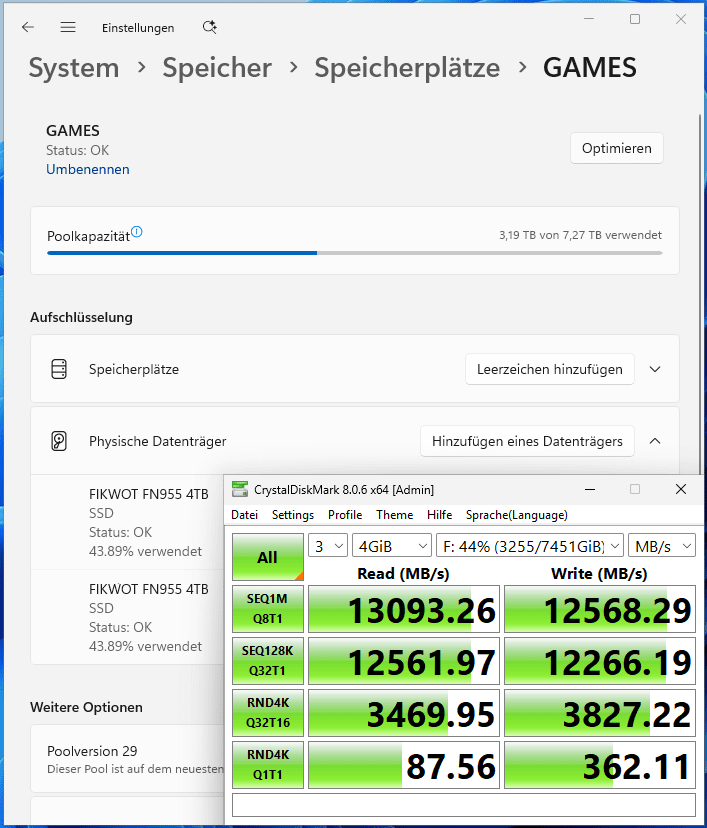Click the Physische Datenträger disk icon
707x828 pixels.
(59, 441)
